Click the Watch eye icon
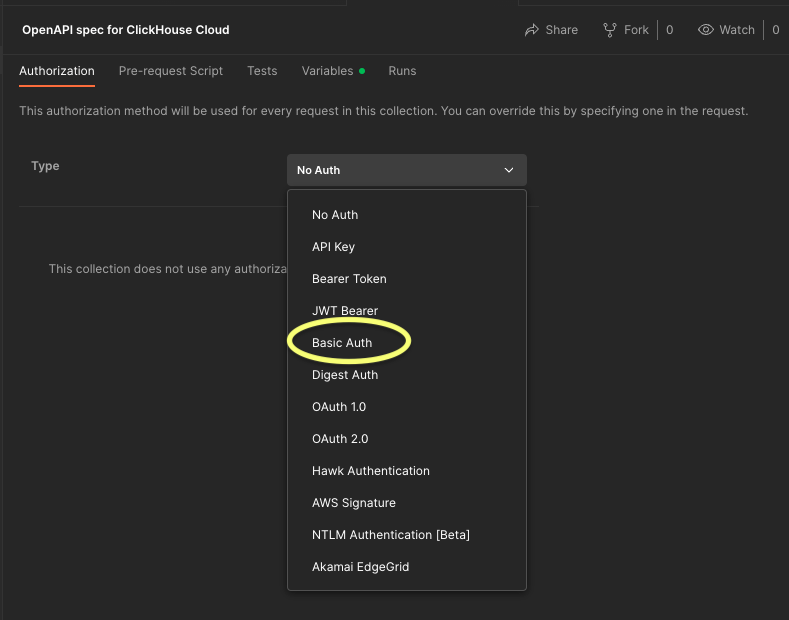The height and width of the screenshot is (620, 789). point(707,30)
